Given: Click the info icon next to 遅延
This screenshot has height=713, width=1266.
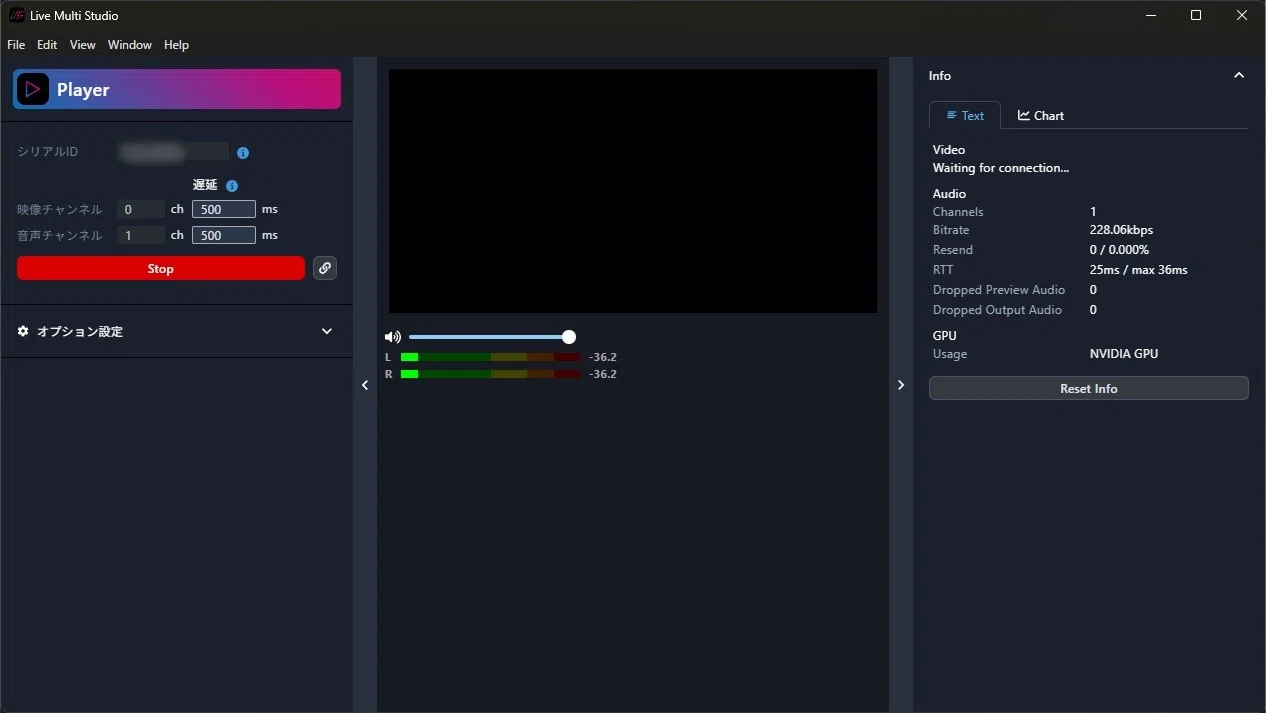Looking at the screenshot, I should pyautogui.click(x=232, y=186).
